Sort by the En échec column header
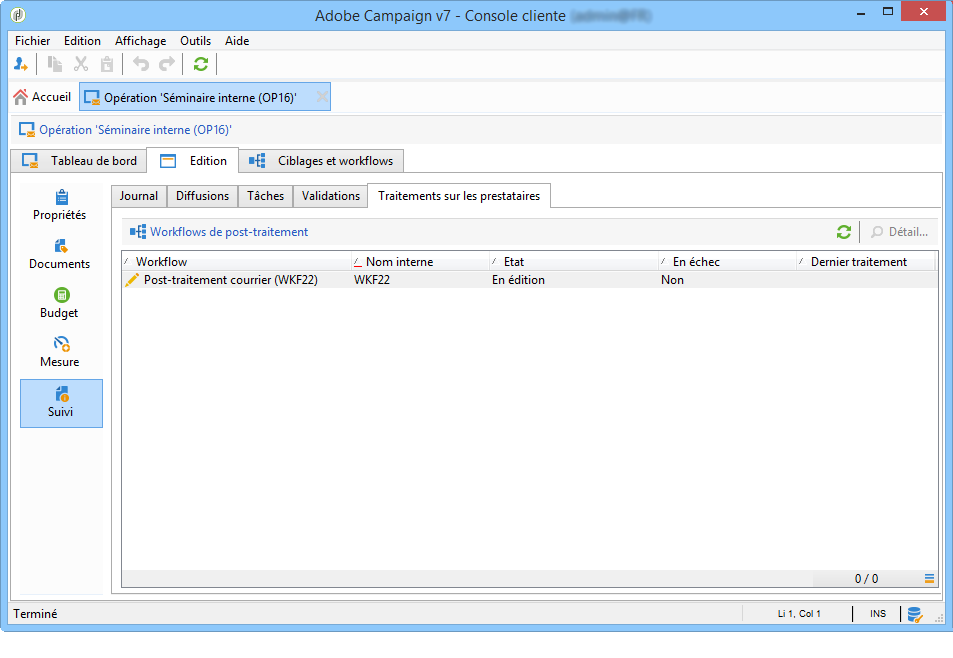The width and height of the screenshot is (953, 658). tap(728, 262)
